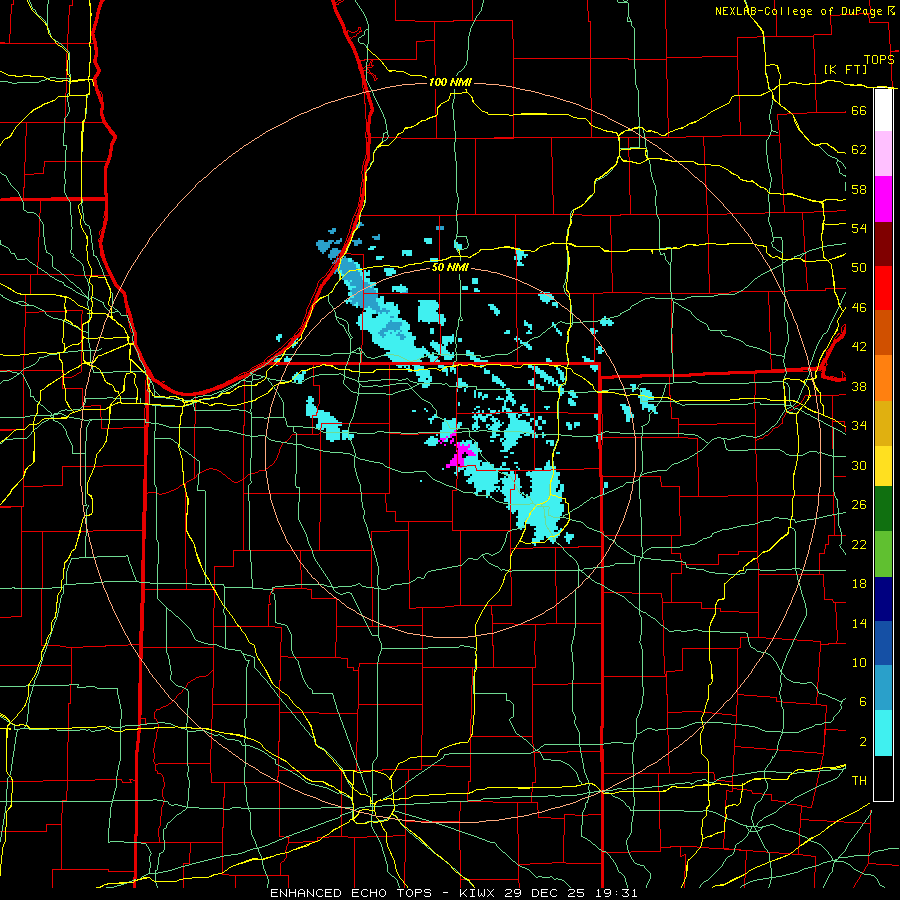
Task: Select the dark red legend swatch
Action: (883, 243)
